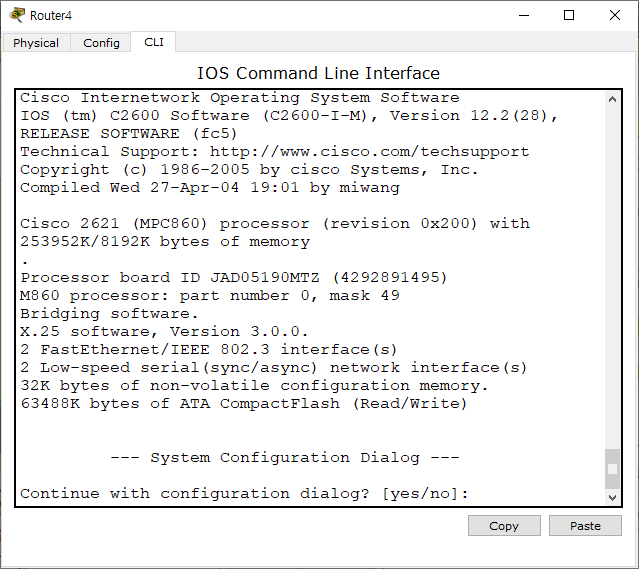Viewport: 639px width, 569px height.
Task: Click the 'IOS Command Line Interface' heading
Action: (x=319, y=73)
